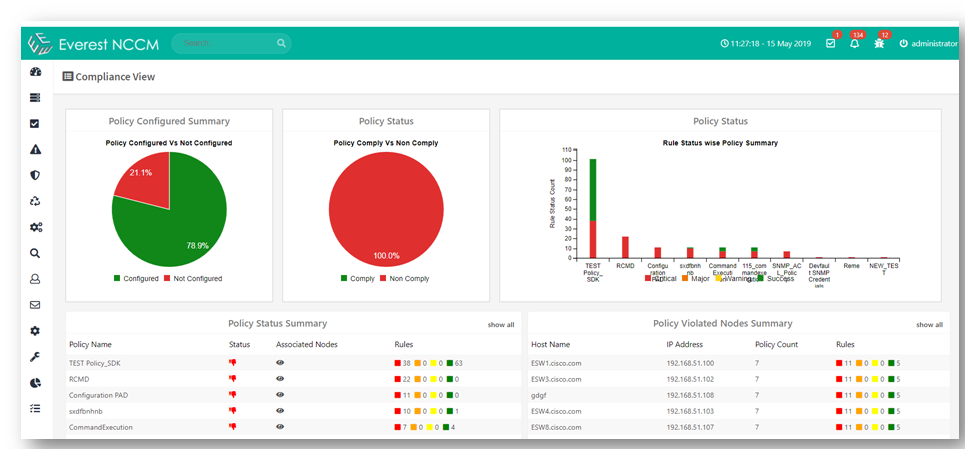Image resolution: width=965 pixels, height=449 pixels.
Task: Expand Policy Status Summary with show all
Action: pos(501,325)
